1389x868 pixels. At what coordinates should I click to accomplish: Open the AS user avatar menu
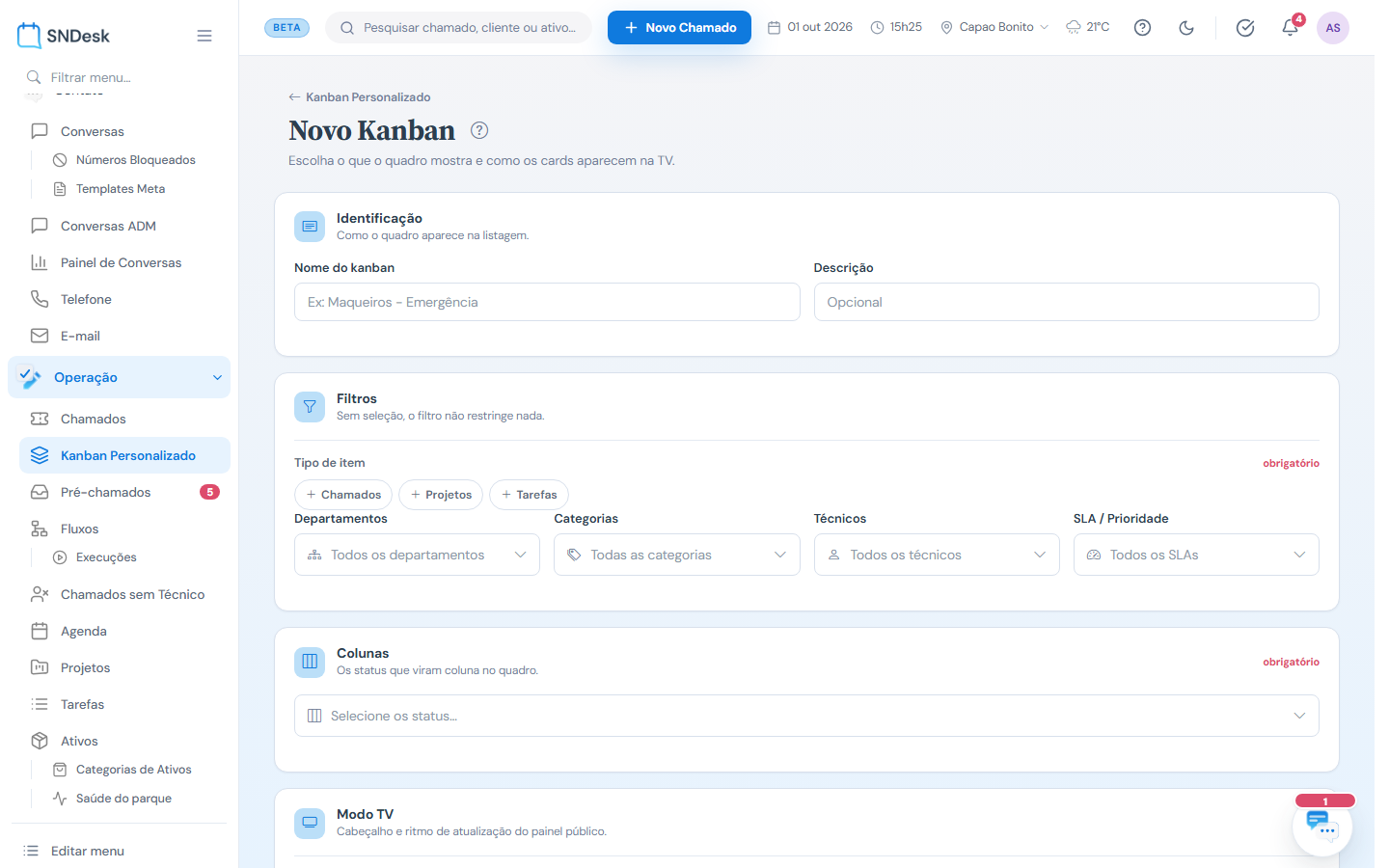point(1333,28)
